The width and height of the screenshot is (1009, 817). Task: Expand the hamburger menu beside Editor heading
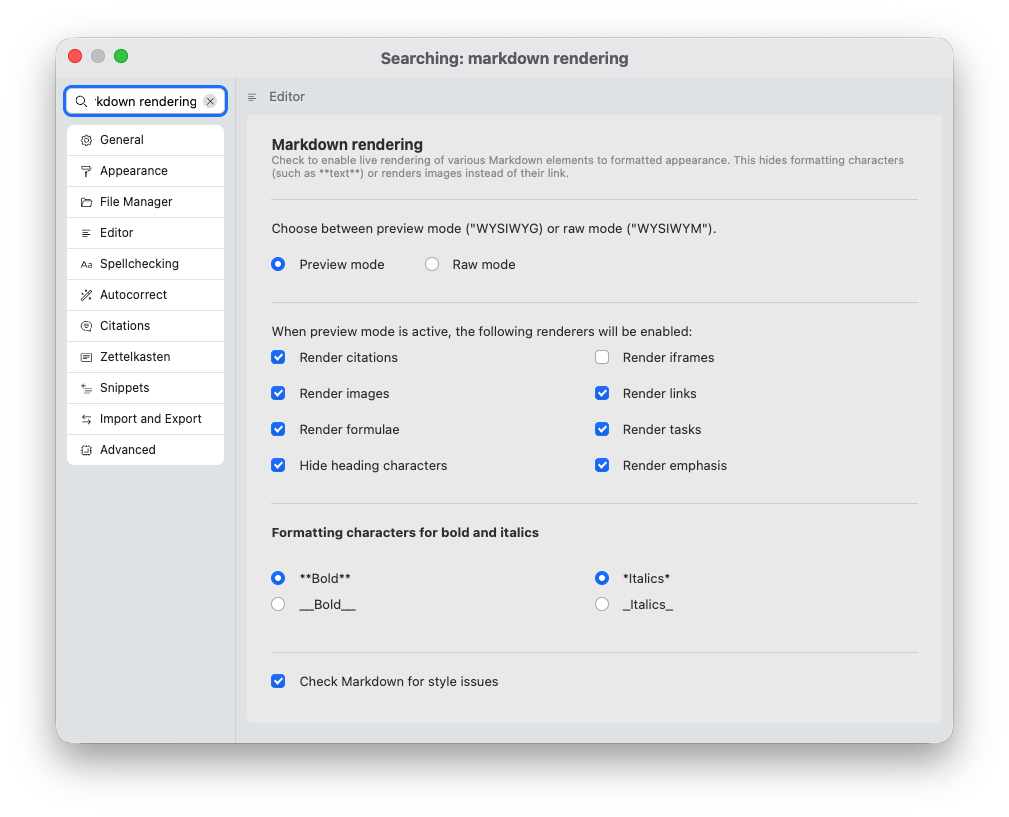252,96
